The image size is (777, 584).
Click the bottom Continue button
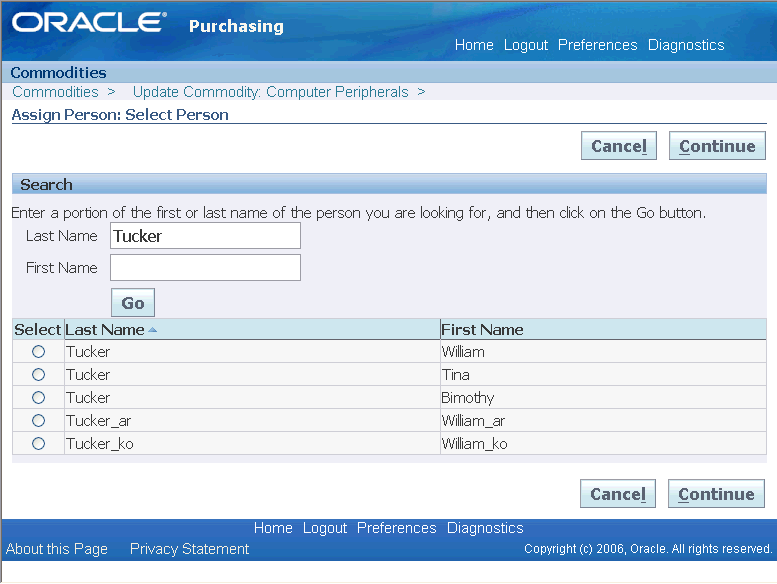tap(716, 493)
